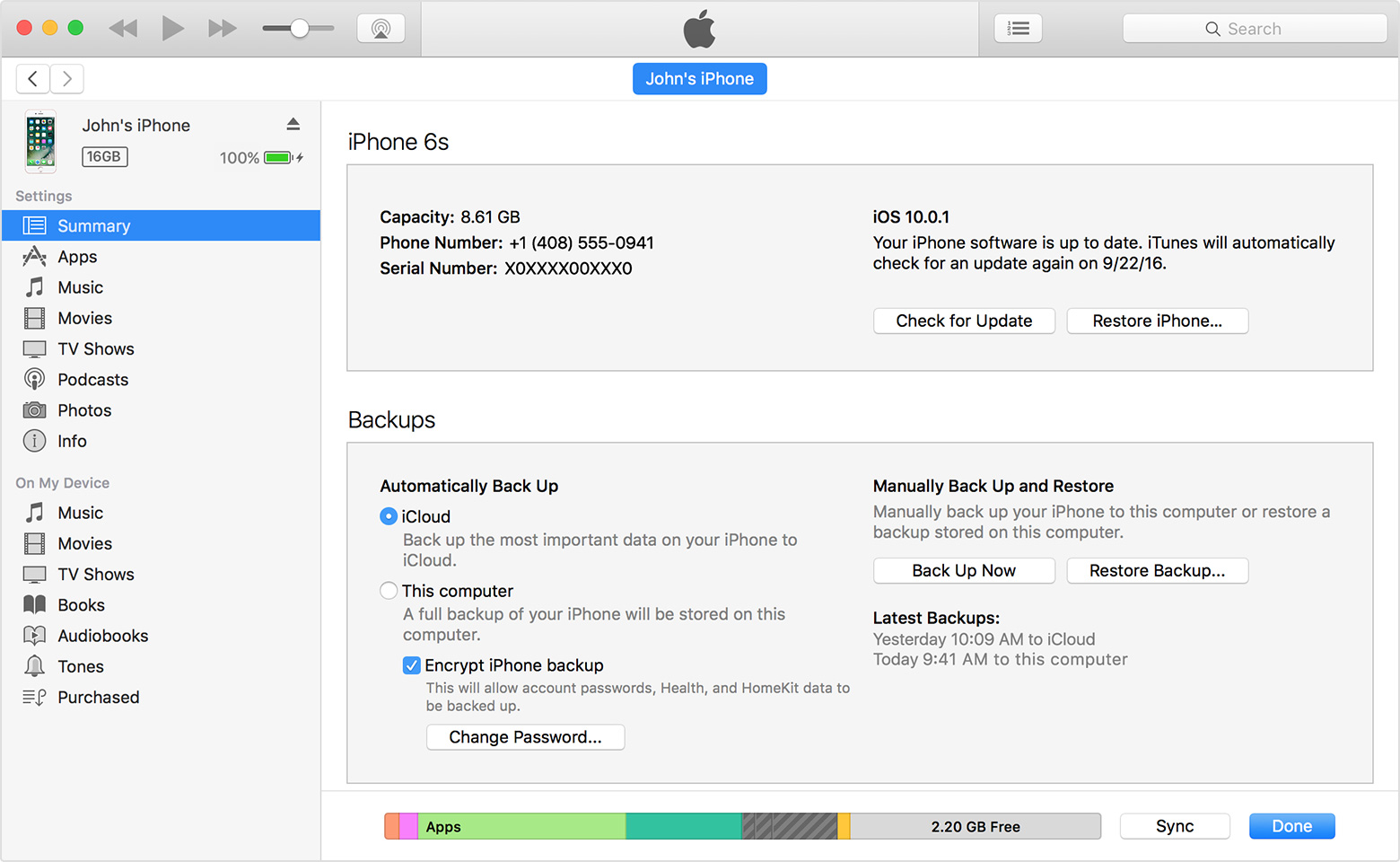The height and width of the screenshot is (862, 1400).
Task: Open the Purchased section
Action: pyautogui.click(x=97, y=697)
